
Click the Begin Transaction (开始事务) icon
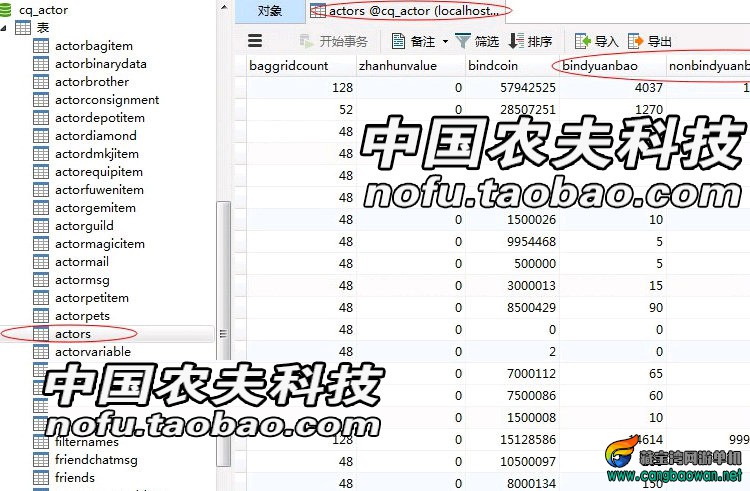point(306,41)
